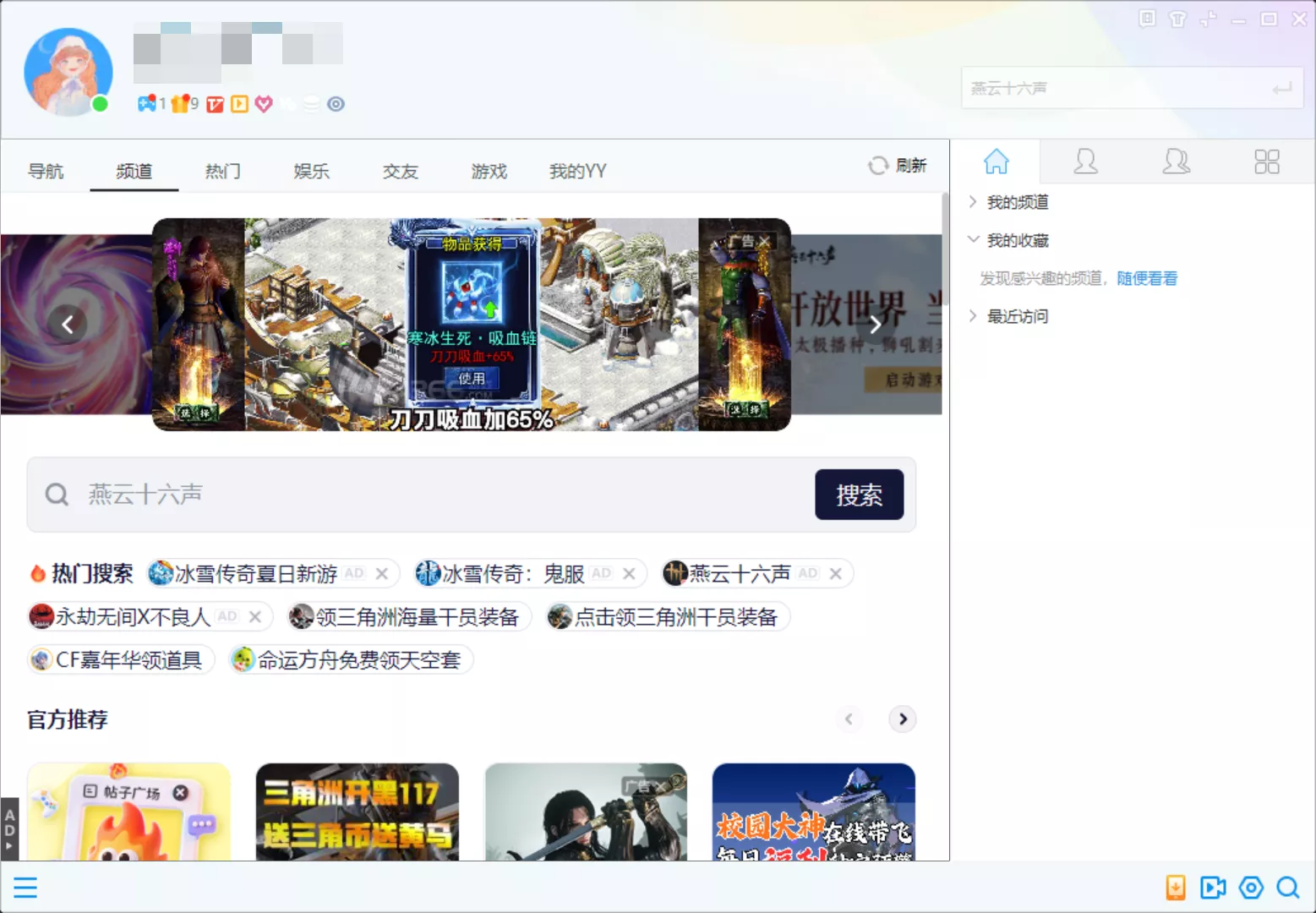Remove the 燕云十六声 ad tag

835,573
